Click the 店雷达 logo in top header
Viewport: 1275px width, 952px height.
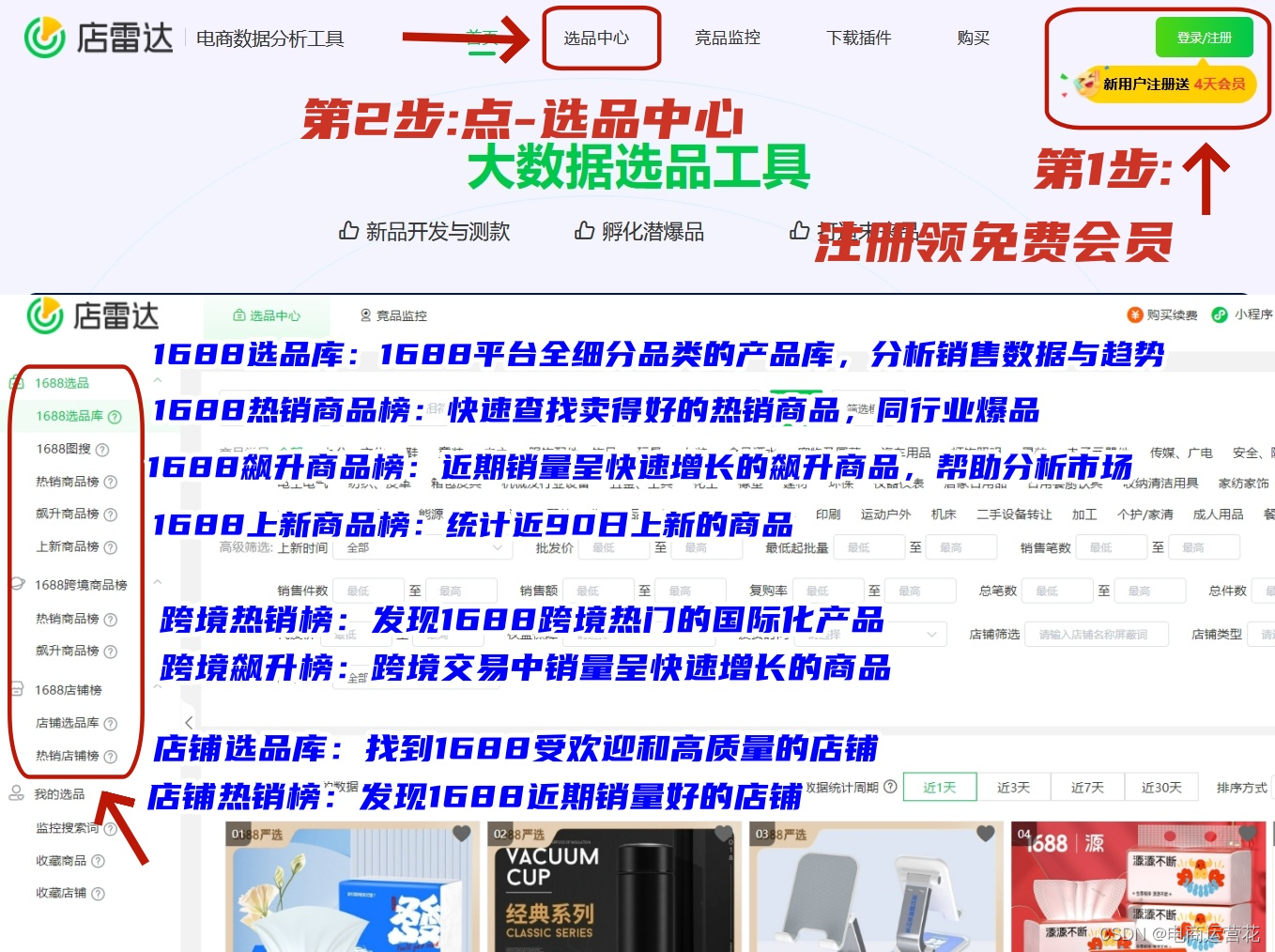point(99,38)
